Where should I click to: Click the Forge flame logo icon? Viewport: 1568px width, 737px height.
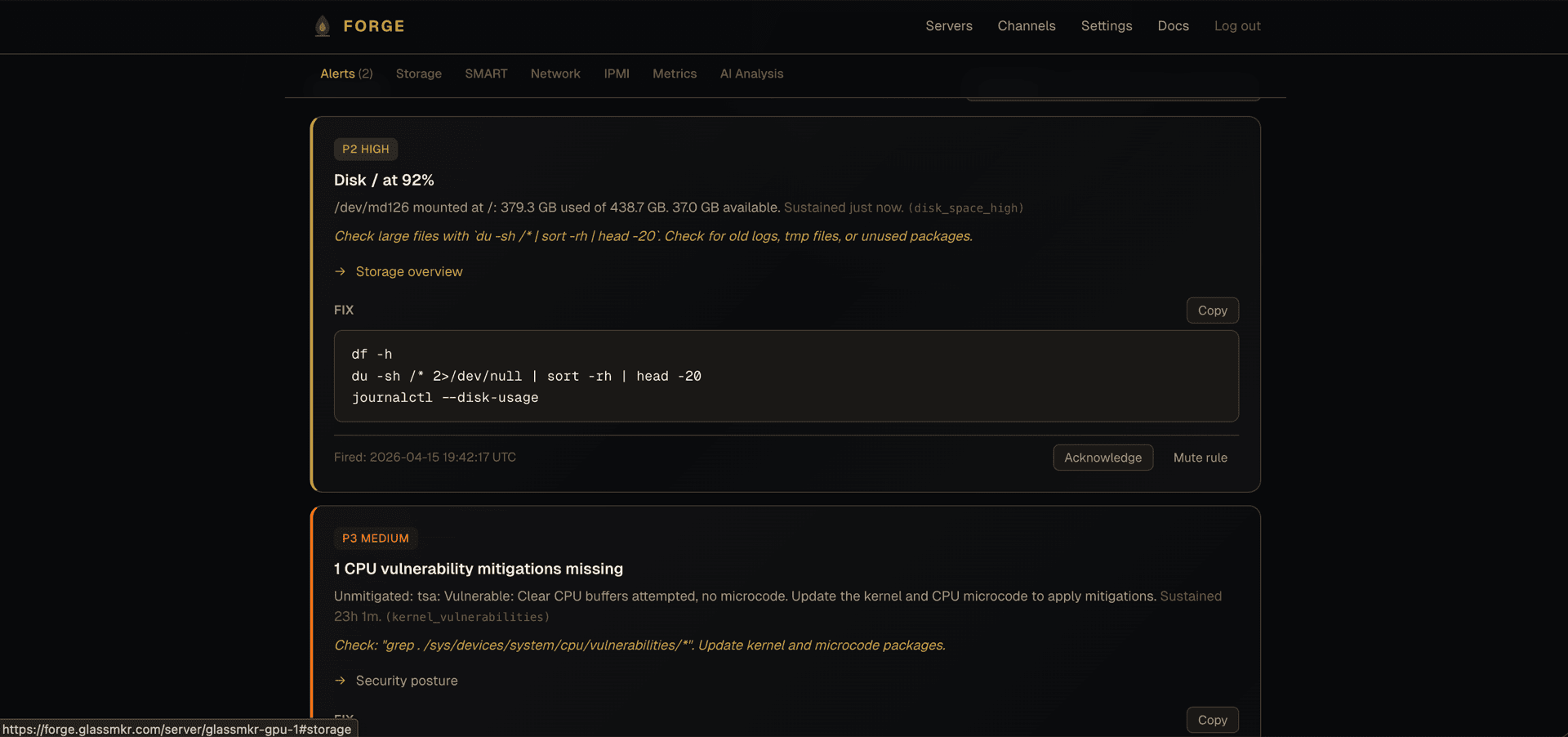(323, 25)
